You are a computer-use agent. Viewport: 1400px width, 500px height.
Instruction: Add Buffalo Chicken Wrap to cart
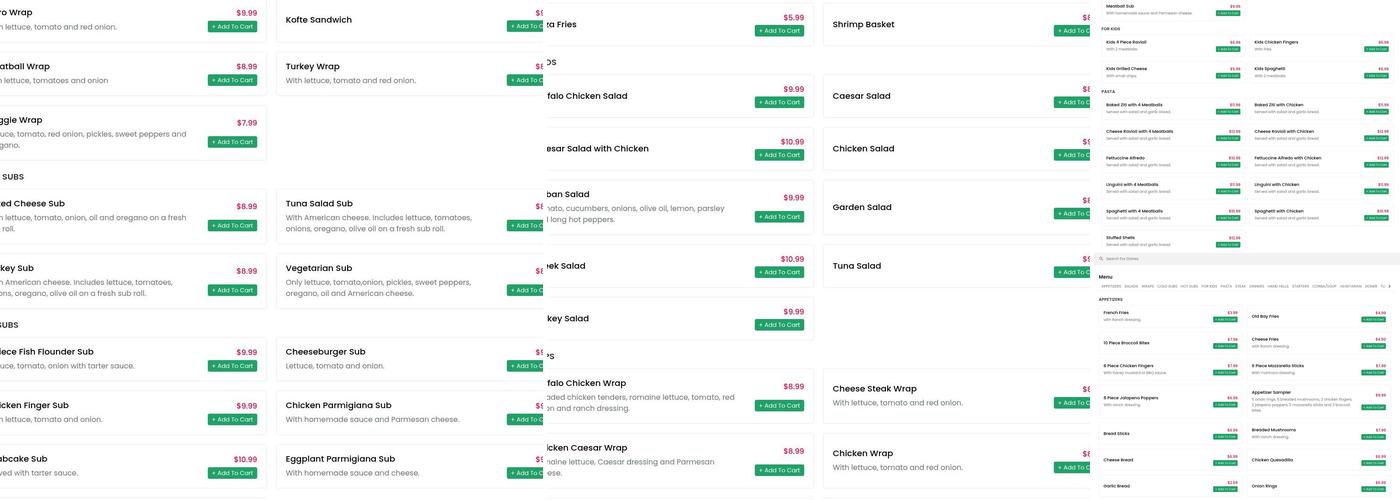click(779, 406)
